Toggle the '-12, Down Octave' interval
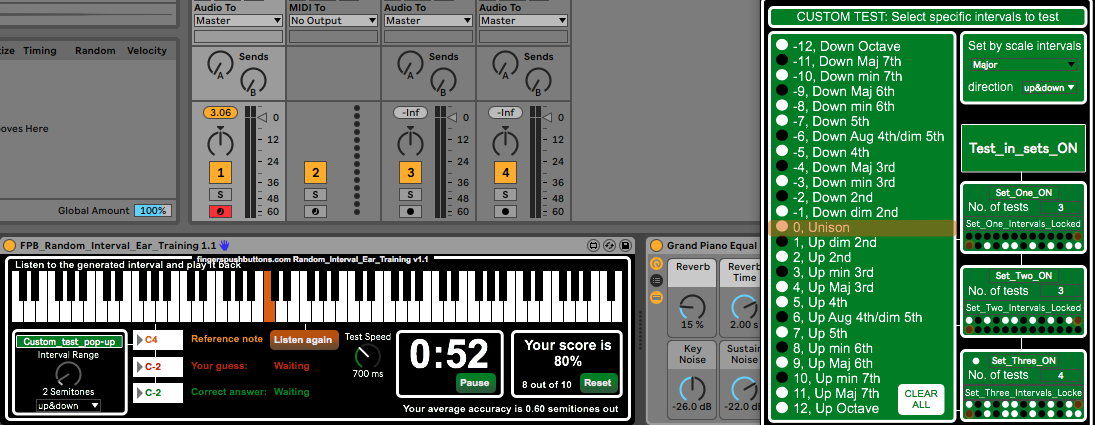Image resolution: width=1095 pixels, height=425 pixels. (x=782, y=46)
